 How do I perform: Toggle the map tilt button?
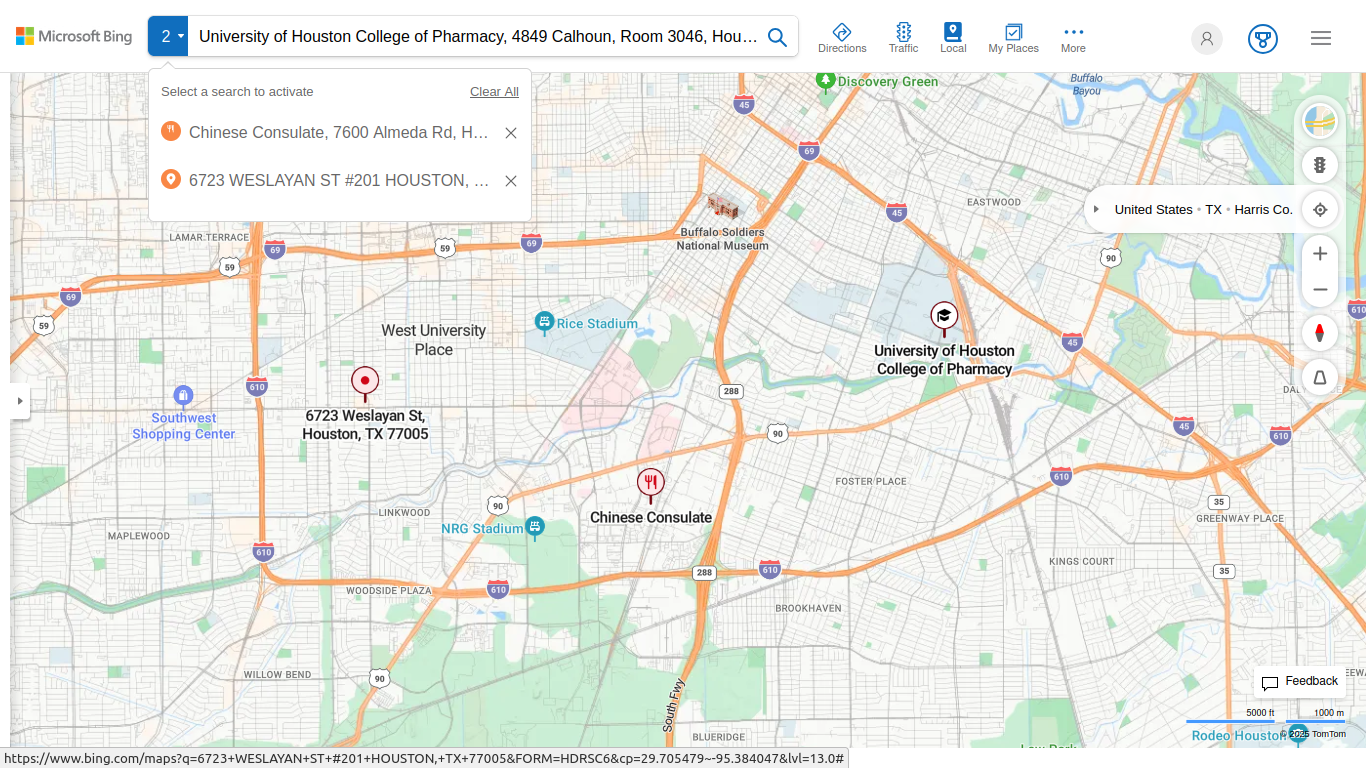point(1320,377)
